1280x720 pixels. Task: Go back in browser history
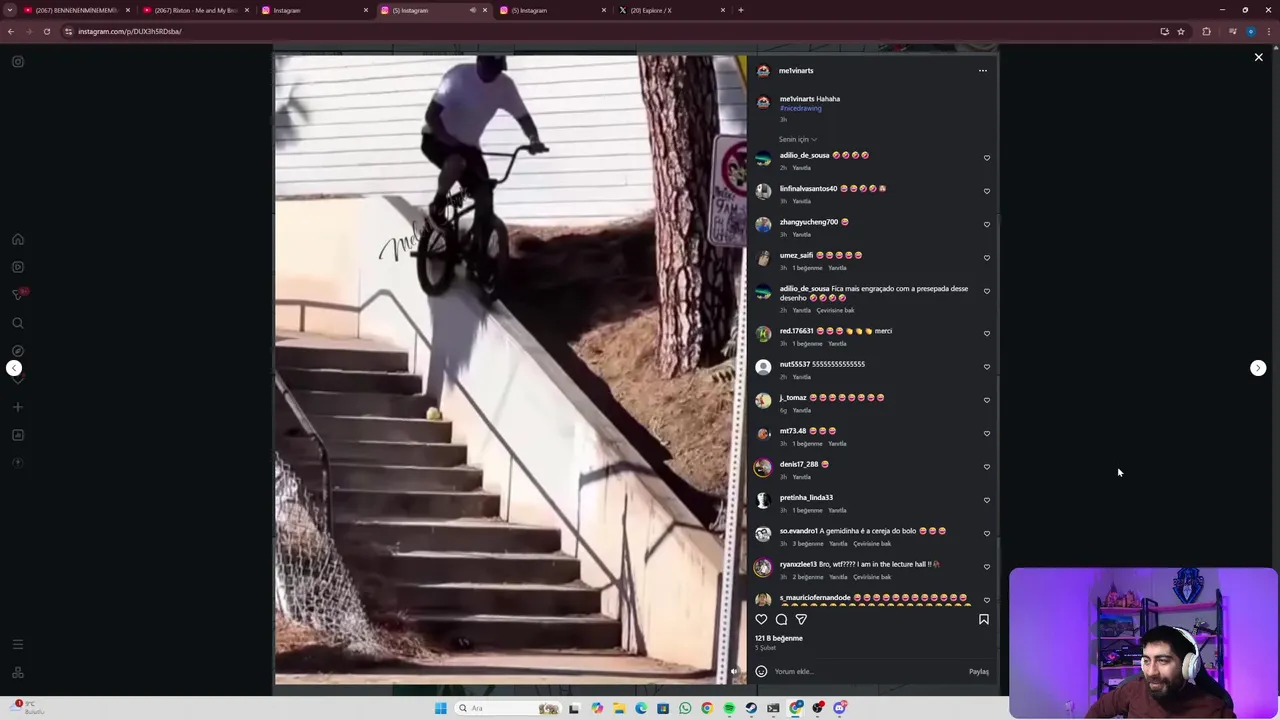pos(10,31)
